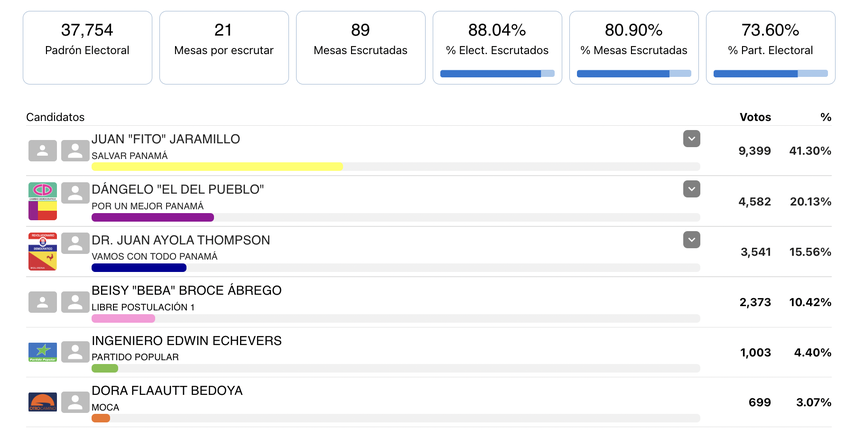Click the purple Por un Mejor Panamá bar
This screenshot has width=855, height=430.
[152, 217]
